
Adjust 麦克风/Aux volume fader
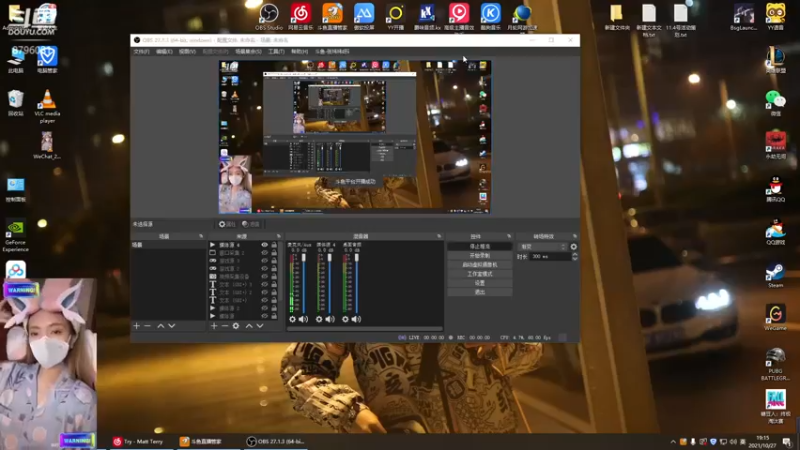click(304, 258)
